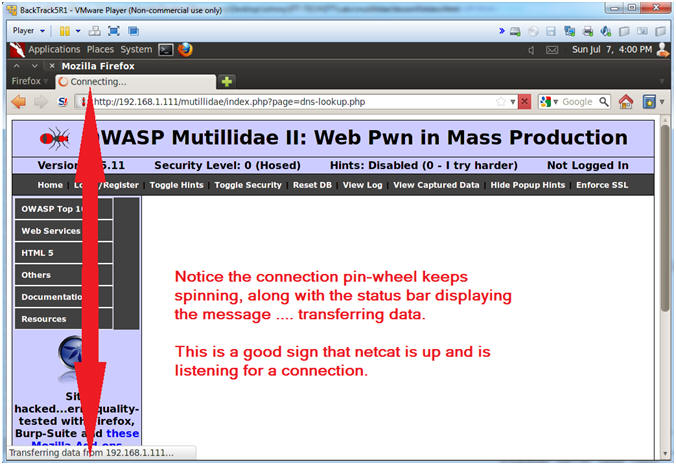Click Toggle Hints link

click(176, 185)
